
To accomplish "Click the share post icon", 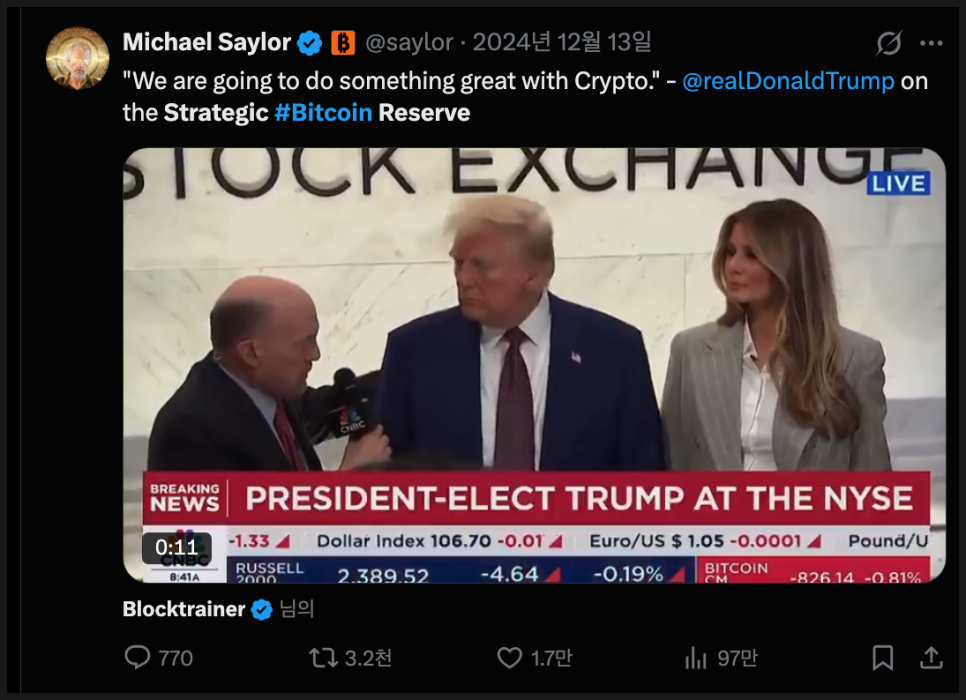I will click(931, 657).
